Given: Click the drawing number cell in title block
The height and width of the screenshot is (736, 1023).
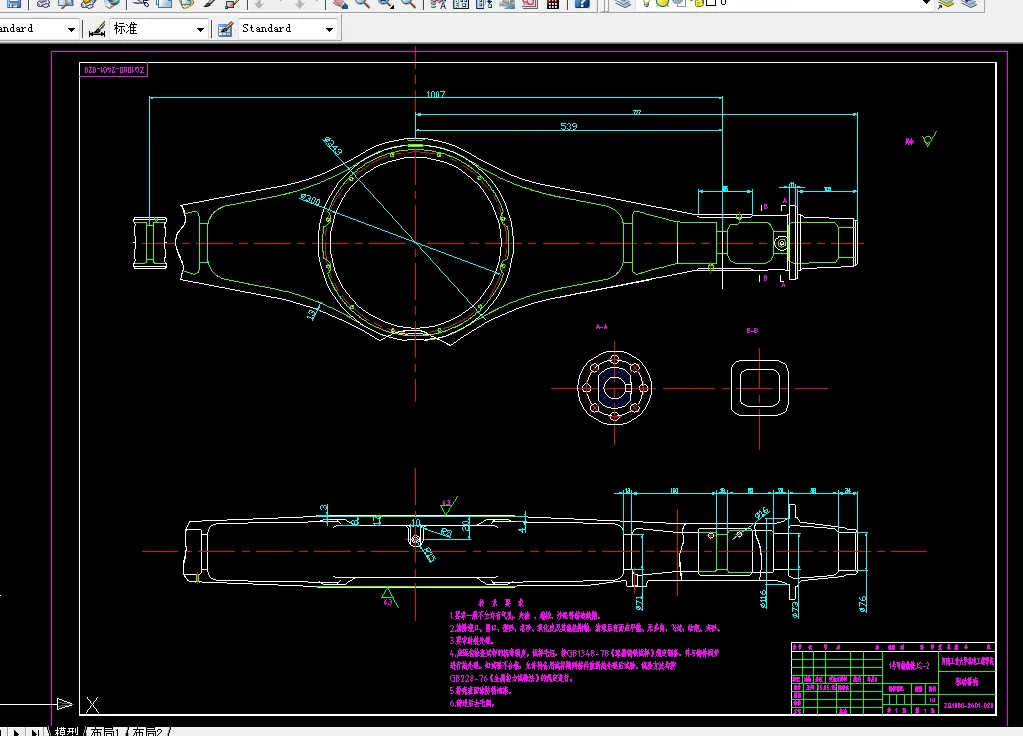Looking at the screenshot, I should click(968, 705).
